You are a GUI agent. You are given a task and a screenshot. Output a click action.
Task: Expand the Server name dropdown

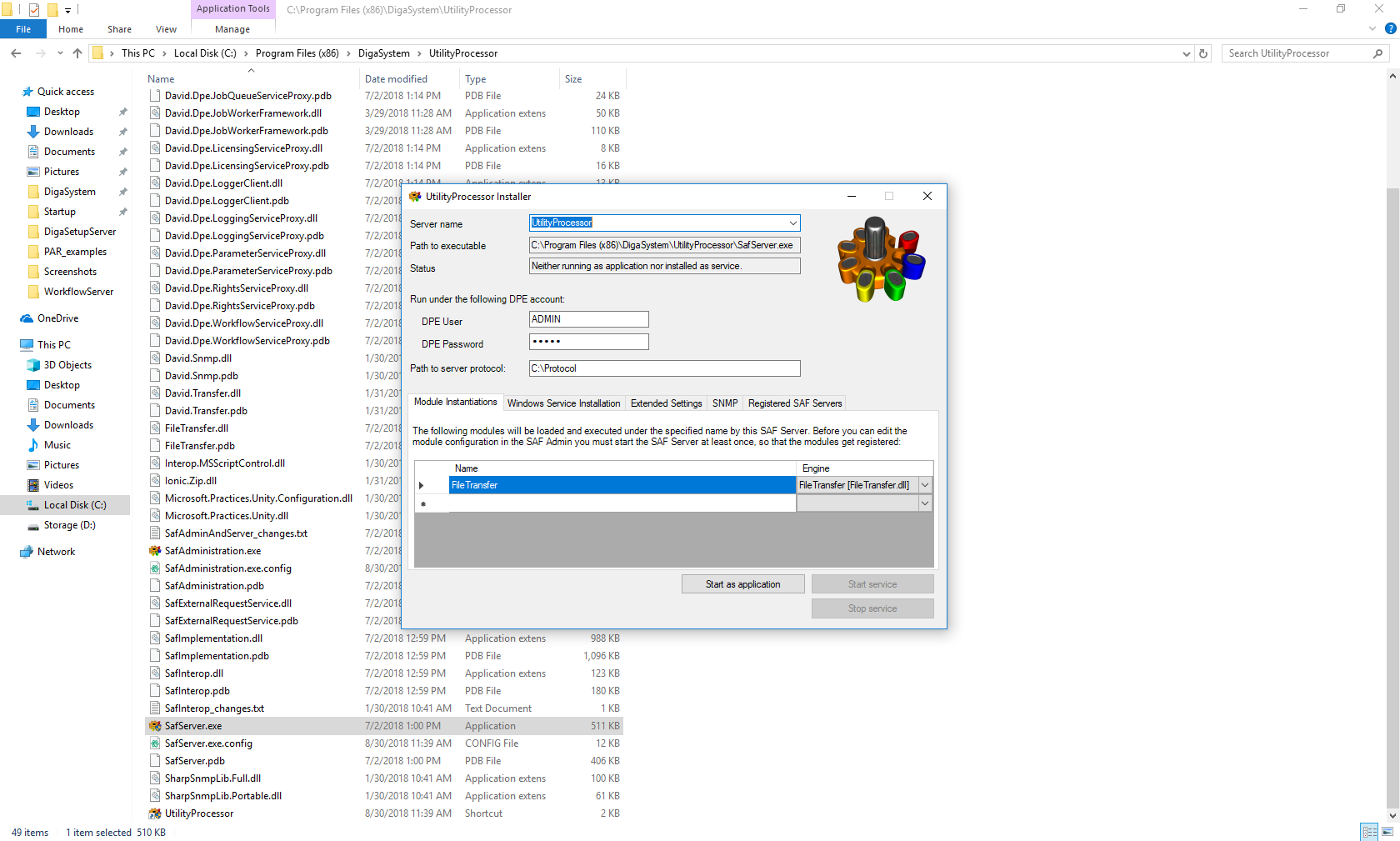792,223
